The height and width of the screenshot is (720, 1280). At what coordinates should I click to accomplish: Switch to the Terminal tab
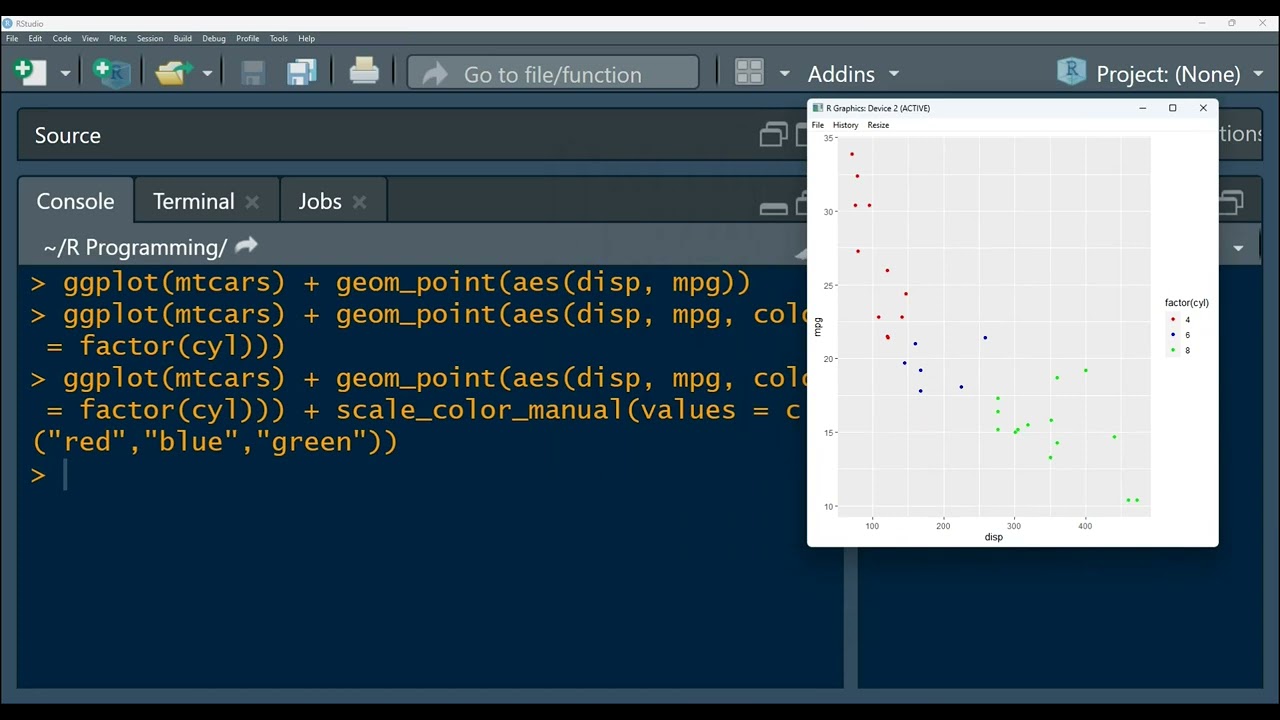pyautogui.click(x=193, y=201)
